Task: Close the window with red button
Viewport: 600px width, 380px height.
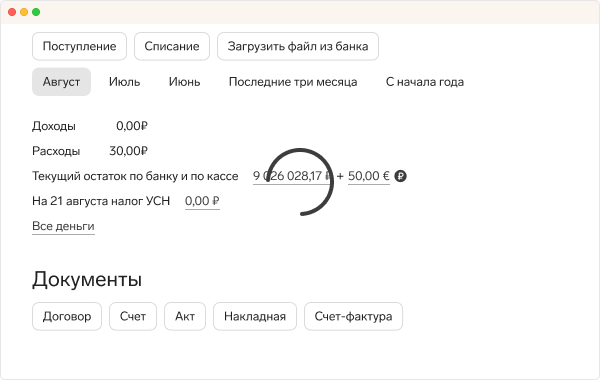Action: click(12, 12)
